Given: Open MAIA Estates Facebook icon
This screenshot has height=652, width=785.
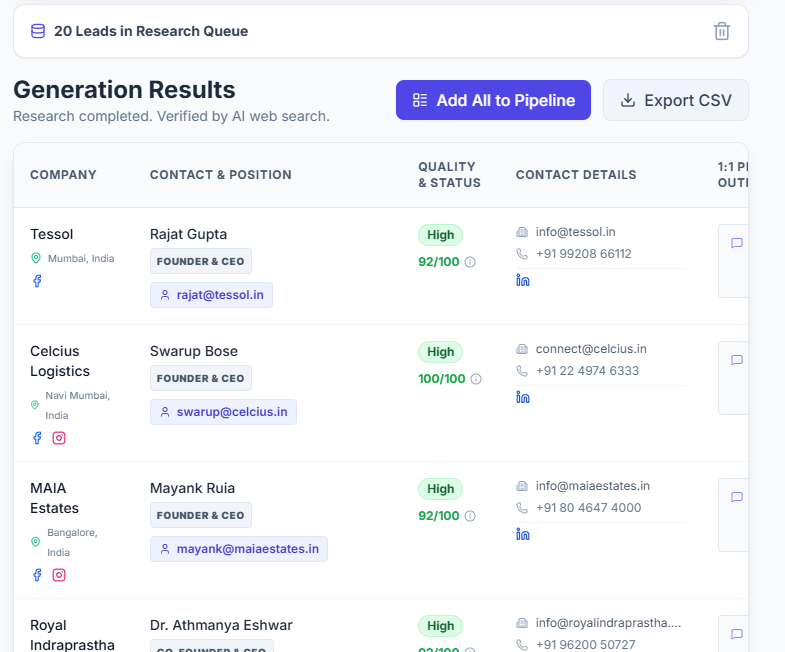Looking at the screenshot, I should [x=37, y=575].
